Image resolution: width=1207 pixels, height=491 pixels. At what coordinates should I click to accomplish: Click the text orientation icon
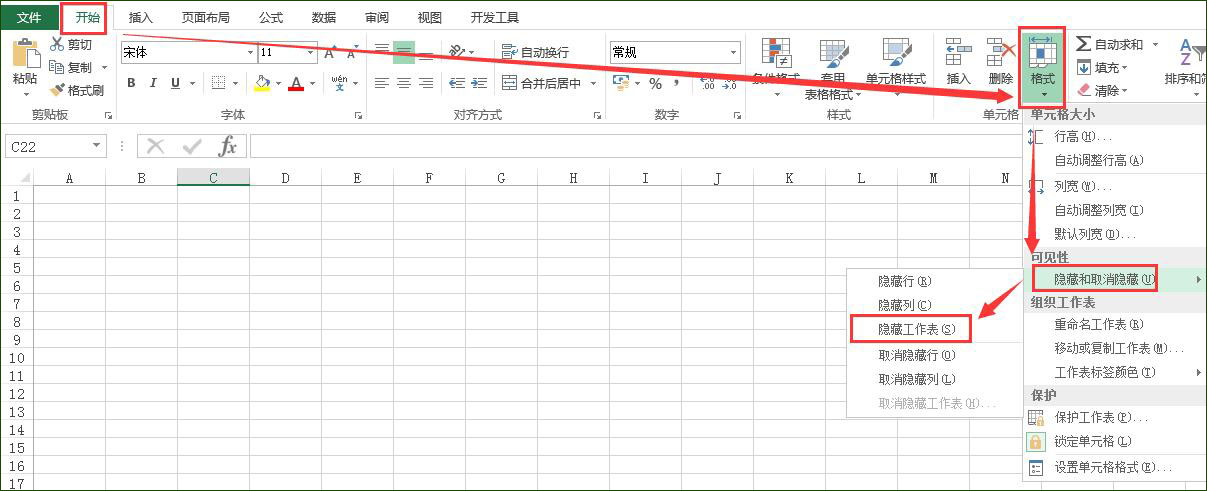coord(457,52)
